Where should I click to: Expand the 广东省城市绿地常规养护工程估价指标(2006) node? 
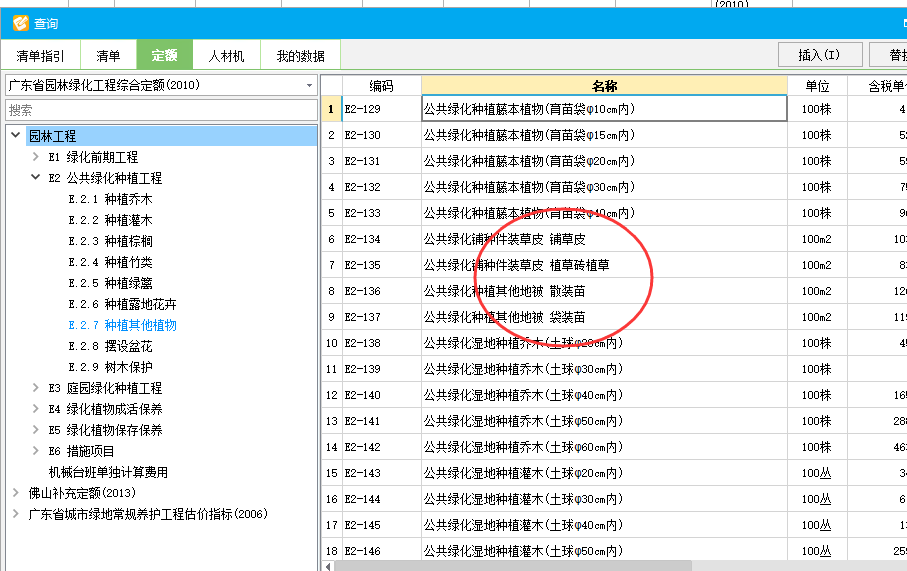pyautogui.click(x=16, y=513)
